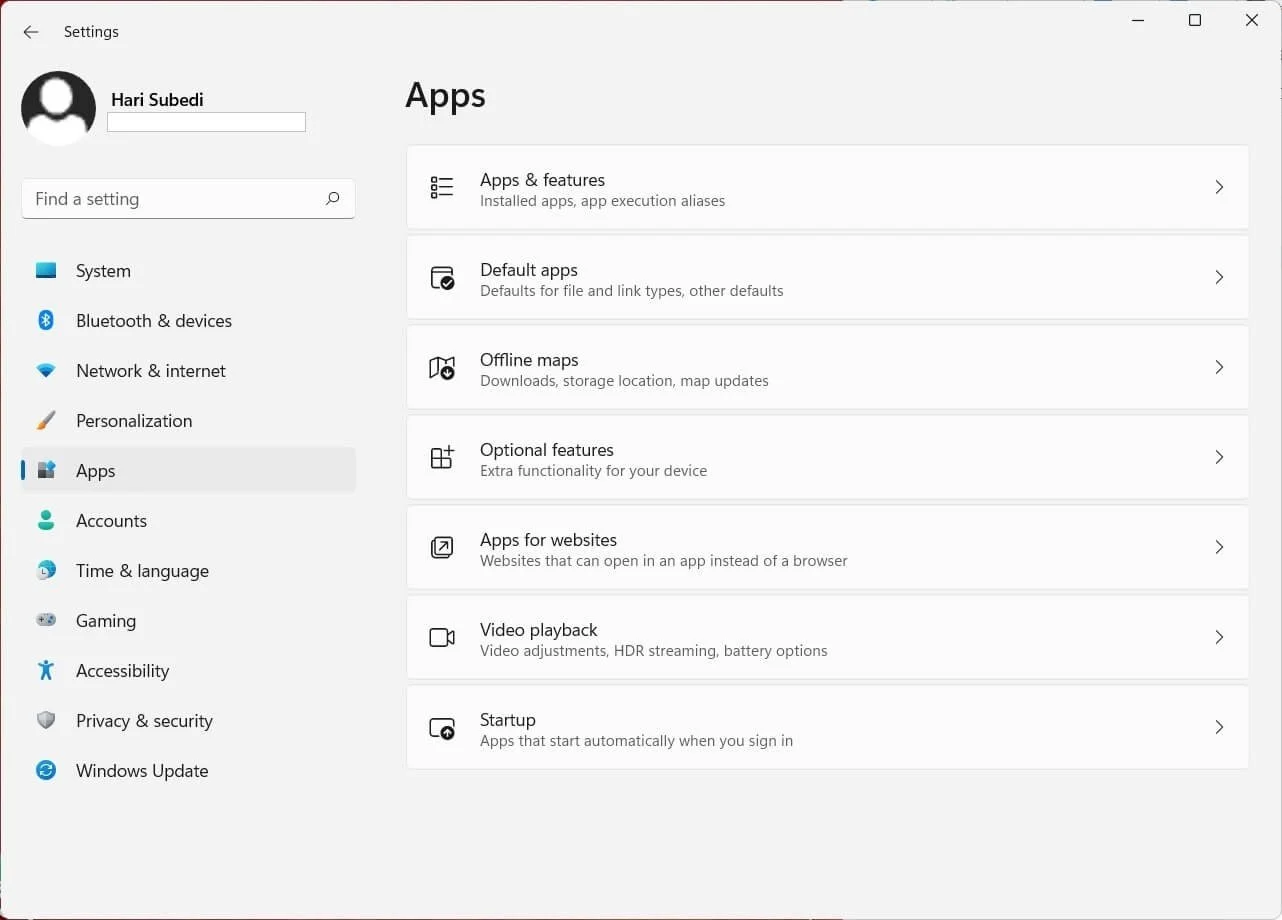1282x920 pixels.
Task: Click the Apps & features list icon
Action: [x=441, y=187]
